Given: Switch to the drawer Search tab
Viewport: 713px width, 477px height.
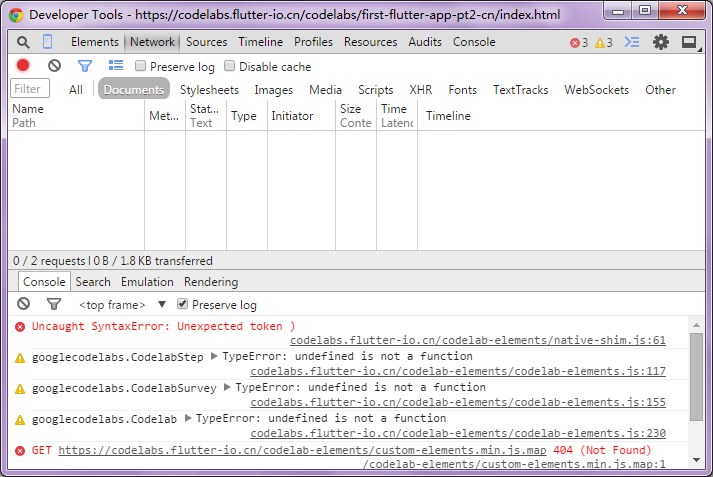Looking at the screenshot, I should click(93, 282).
